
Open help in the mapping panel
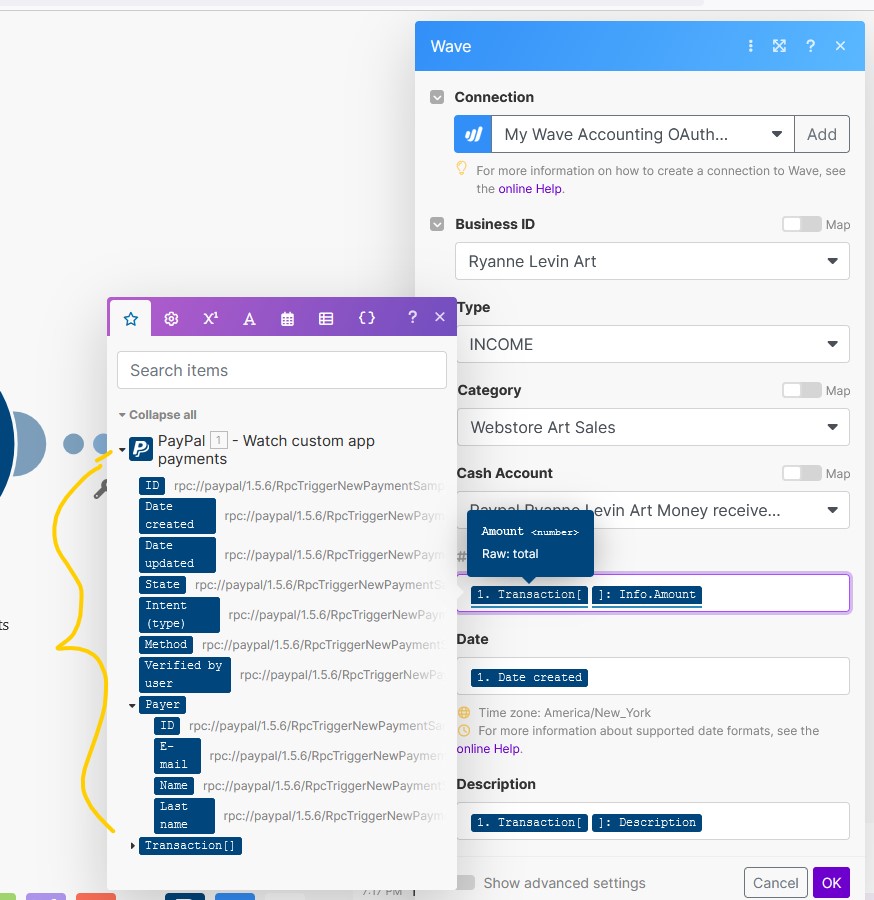412,317
